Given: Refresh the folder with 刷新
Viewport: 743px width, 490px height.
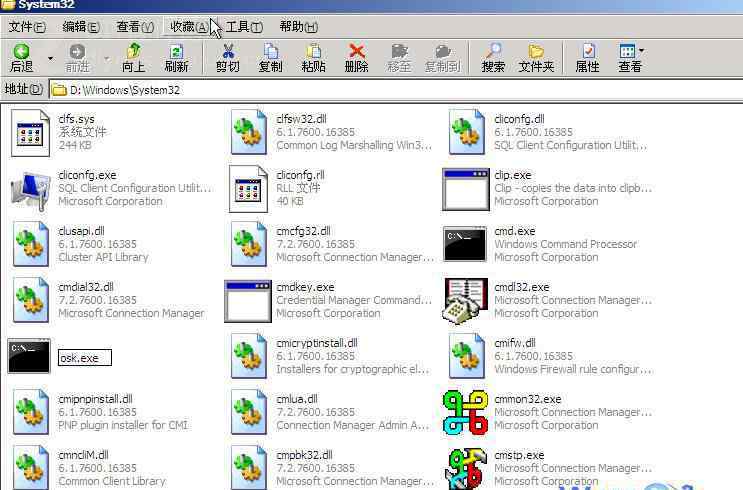Looking at the screenshot, I should point(176,58).
